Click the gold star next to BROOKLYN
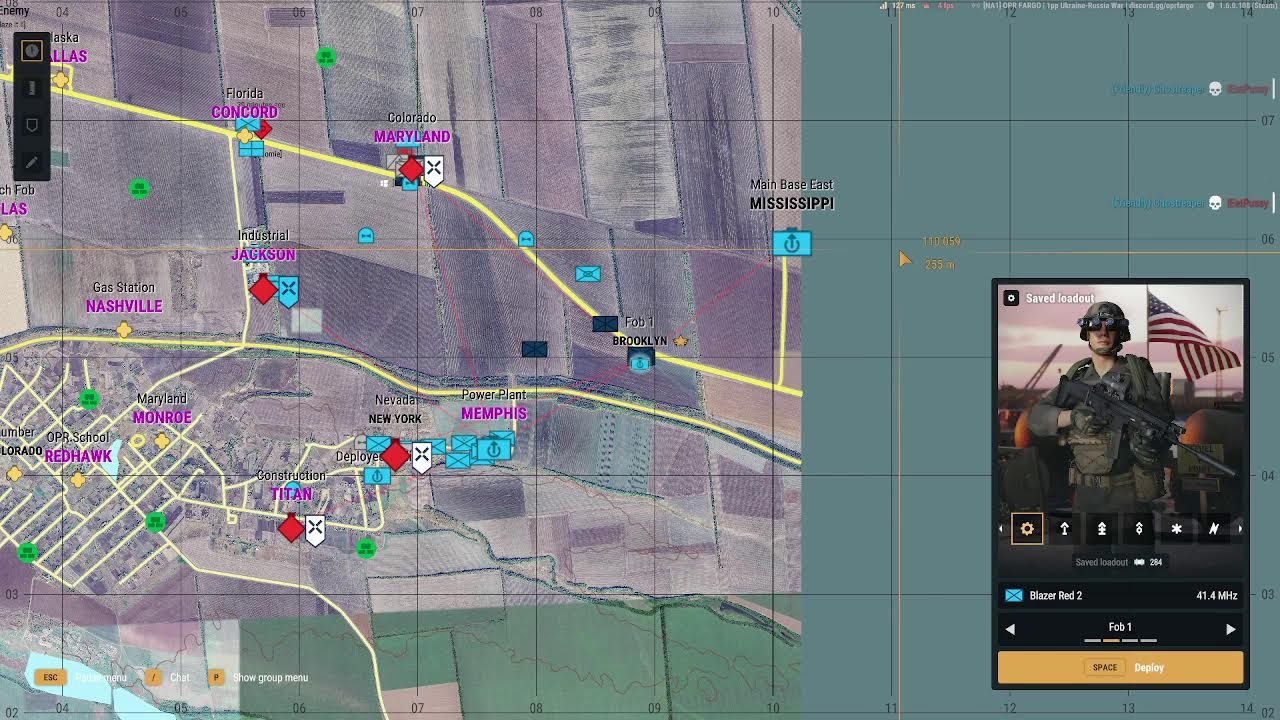Viewport: 1280px width, 720px height. click(x=680, y=341)
